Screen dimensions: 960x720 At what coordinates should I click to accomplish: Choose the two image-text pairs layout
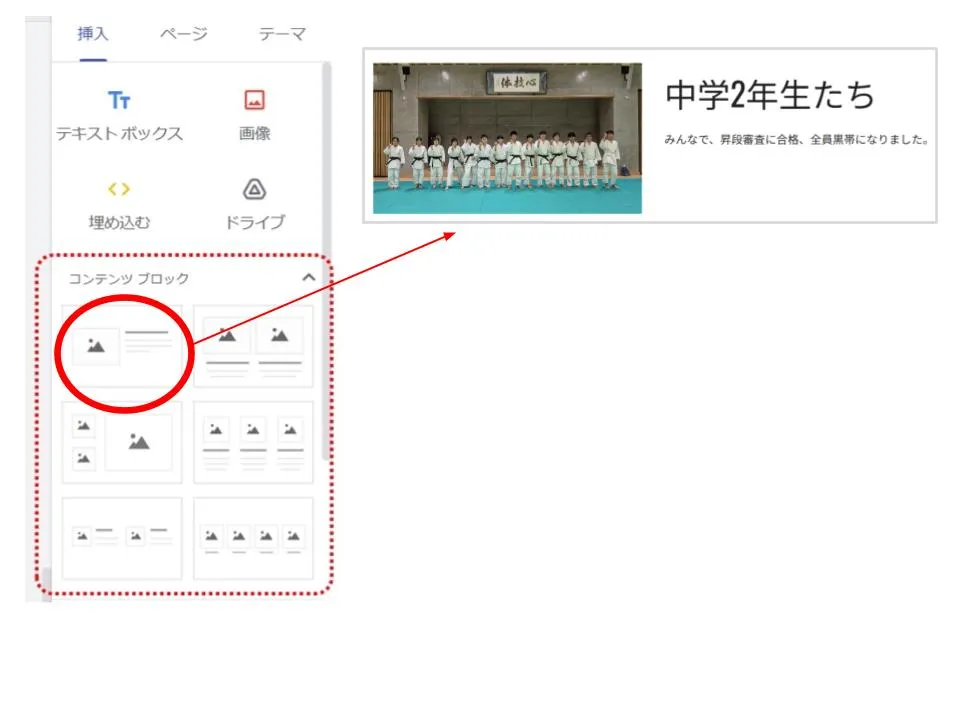pos(122,538)
